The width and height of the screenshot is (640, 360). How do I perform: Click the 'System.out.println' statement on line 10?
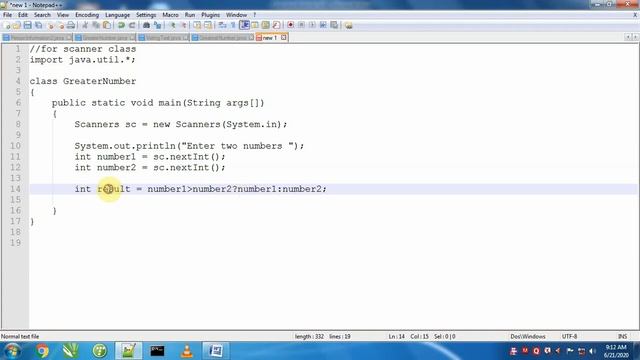click(x=189, y=146)
